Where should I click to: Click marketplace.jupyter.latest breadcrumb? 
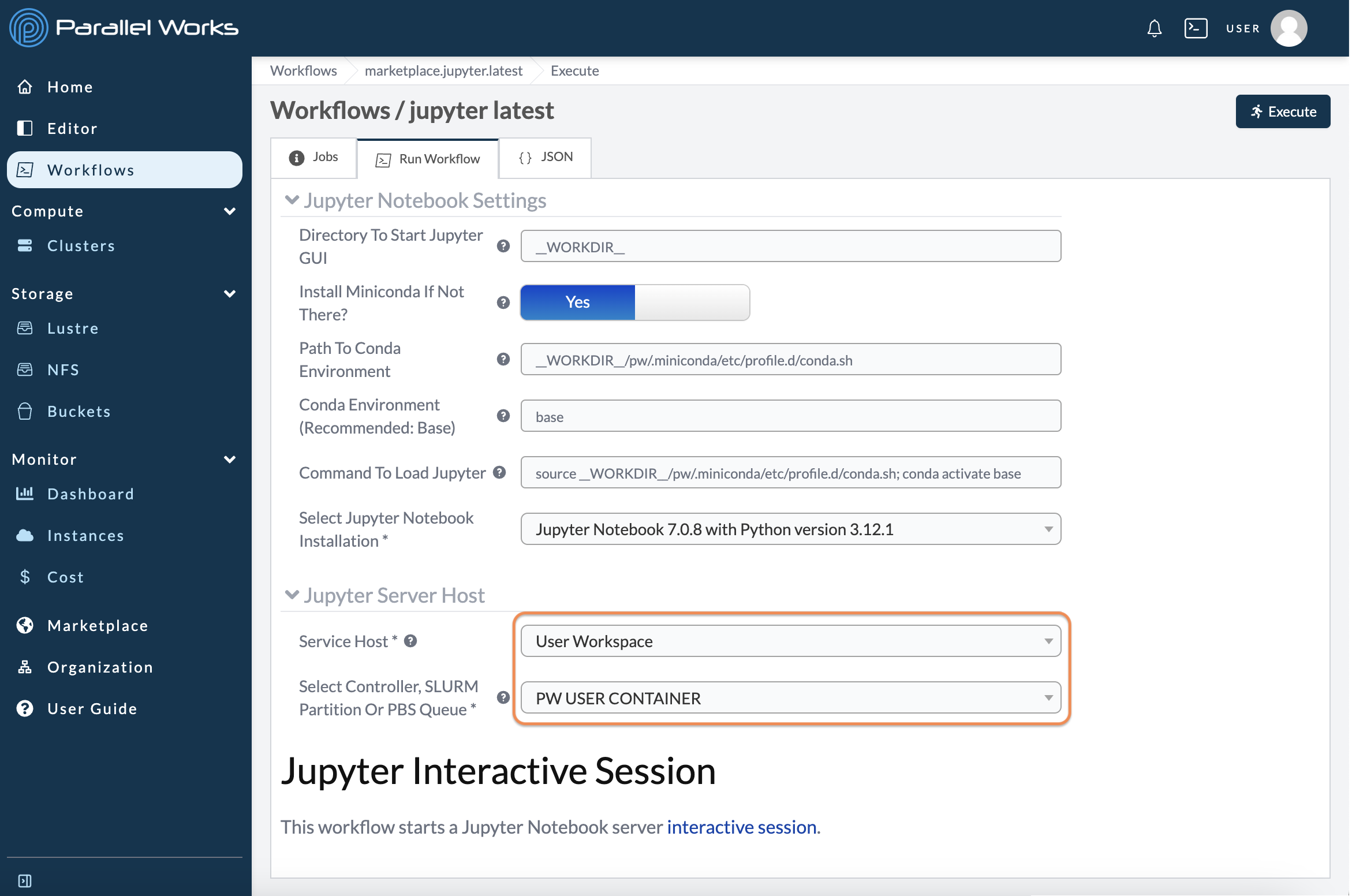(443, 70)
